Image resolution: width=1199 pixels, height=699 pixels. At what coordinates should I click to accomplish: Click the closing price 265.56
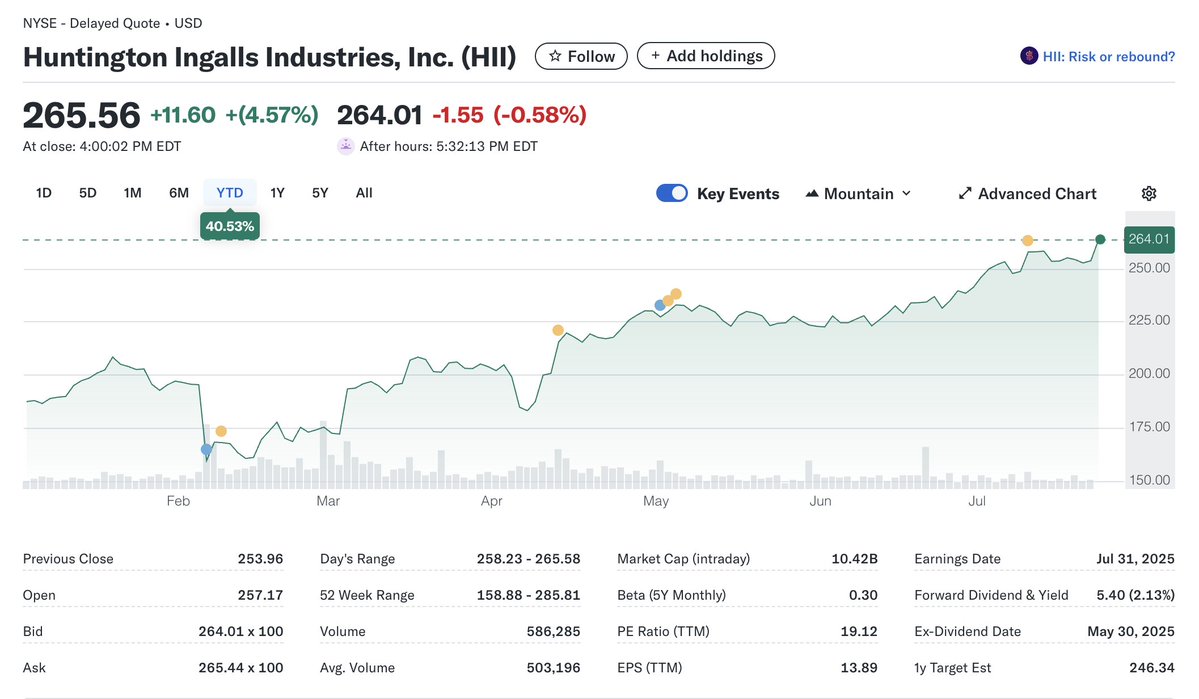pos(81,115)
